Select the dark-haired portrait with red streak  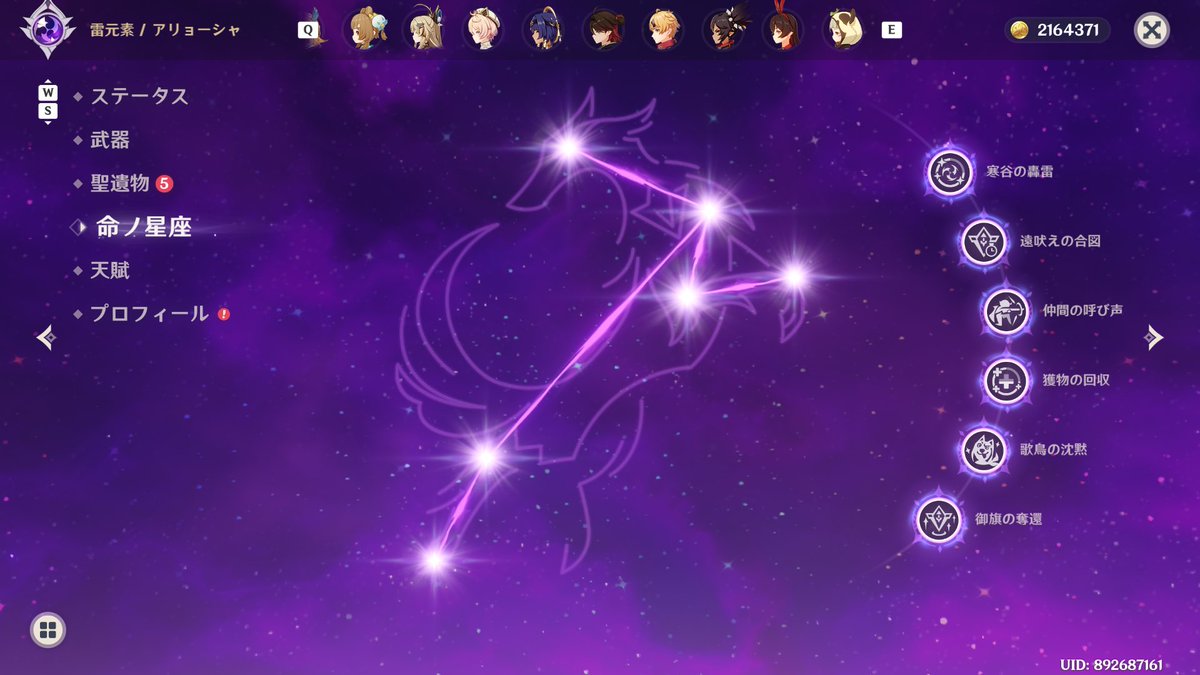click(x=604, y=30)
